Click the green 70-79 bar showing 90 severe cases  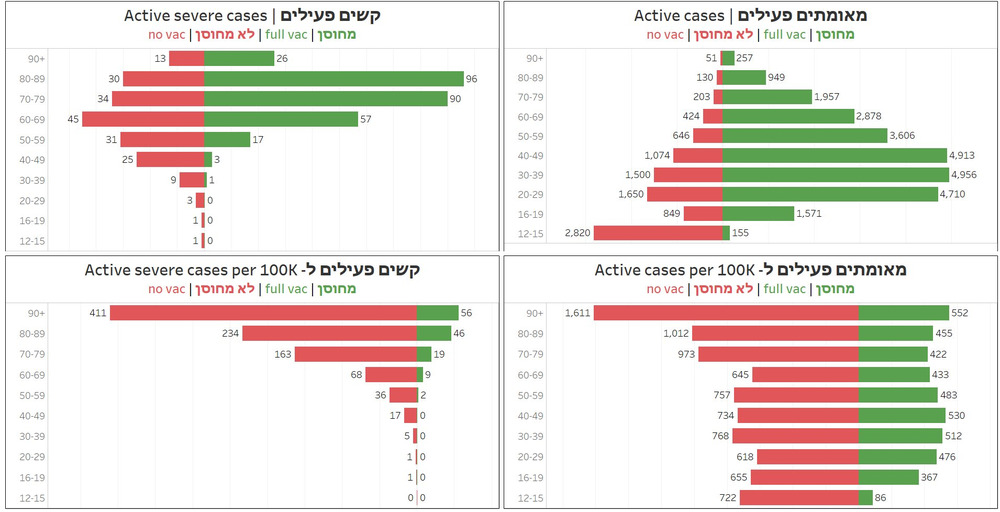click(325, 99)
